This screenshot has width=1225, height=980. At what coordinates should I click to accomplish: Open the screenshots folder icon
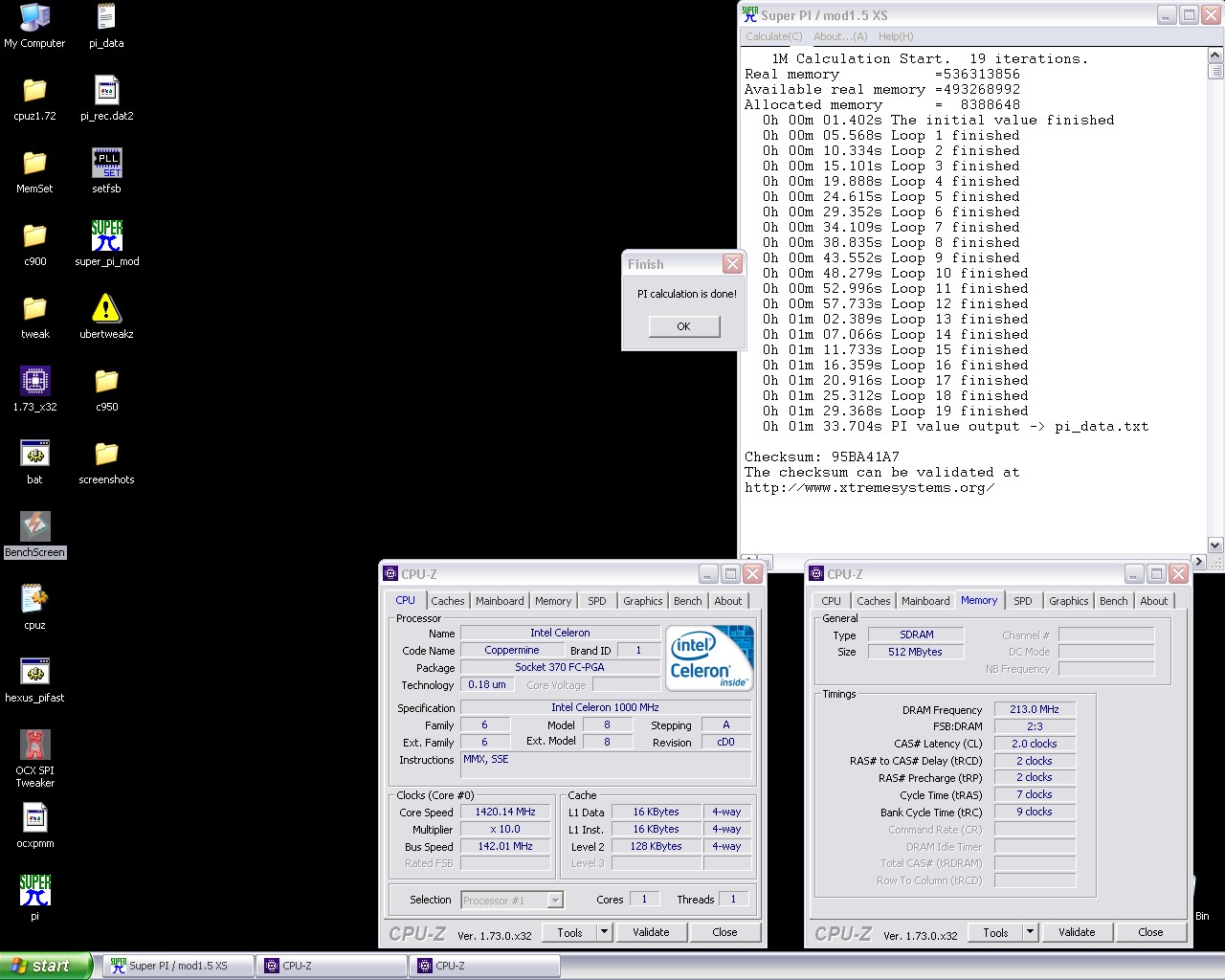106,454
